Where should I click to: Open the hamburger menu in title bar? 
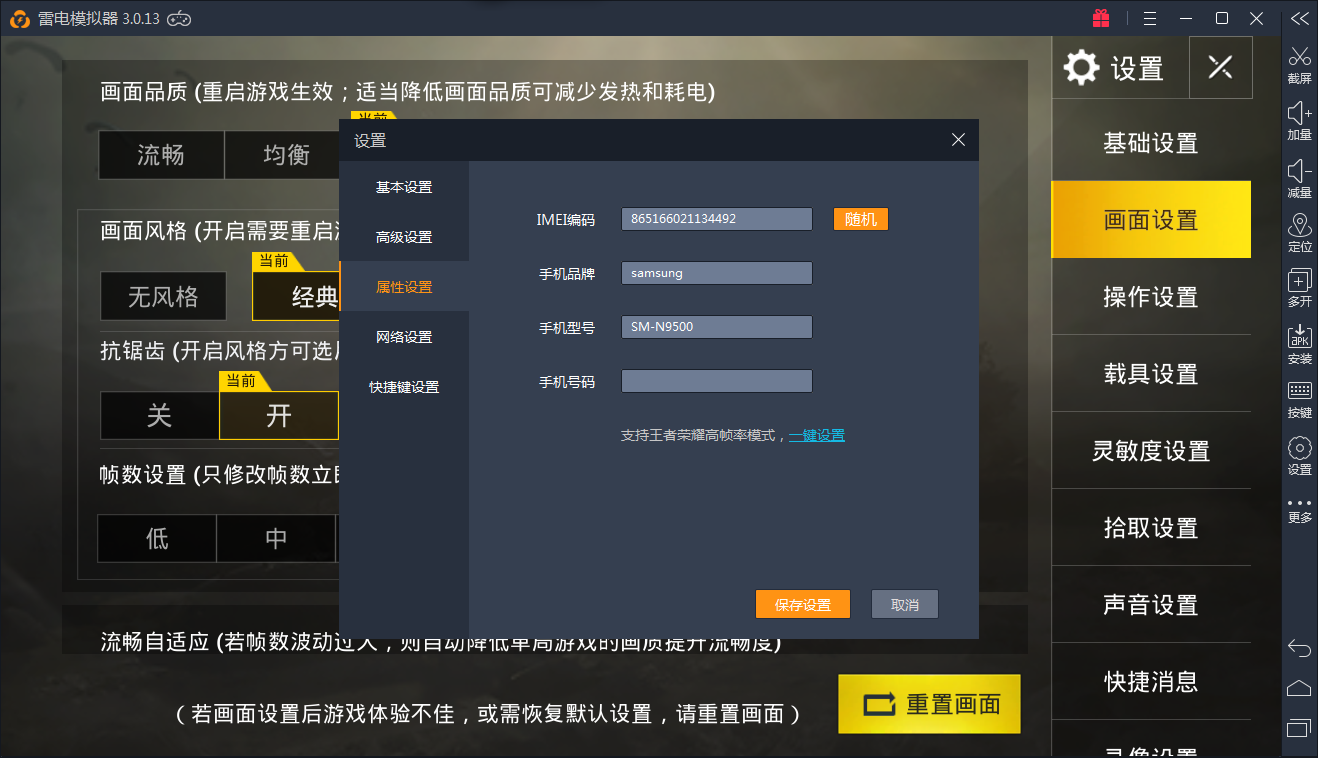coord(1149,17)
